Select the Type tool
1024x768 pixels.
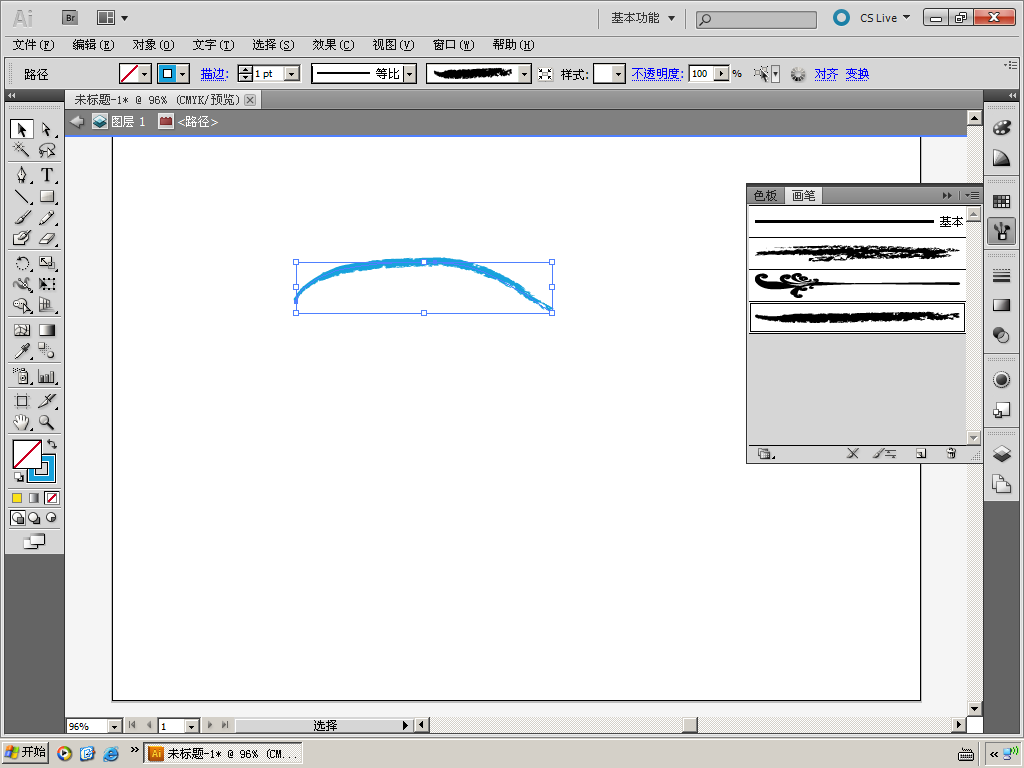point(46,174)
